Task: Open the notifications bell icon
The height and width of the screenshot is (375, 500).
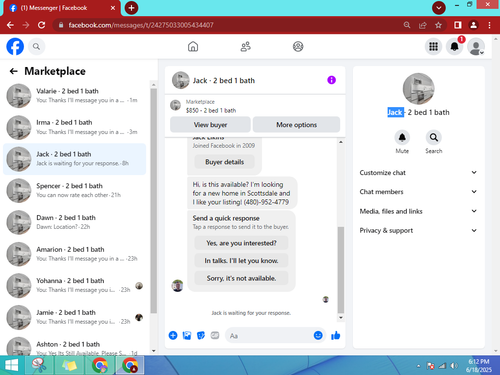Action: point(455,47)
